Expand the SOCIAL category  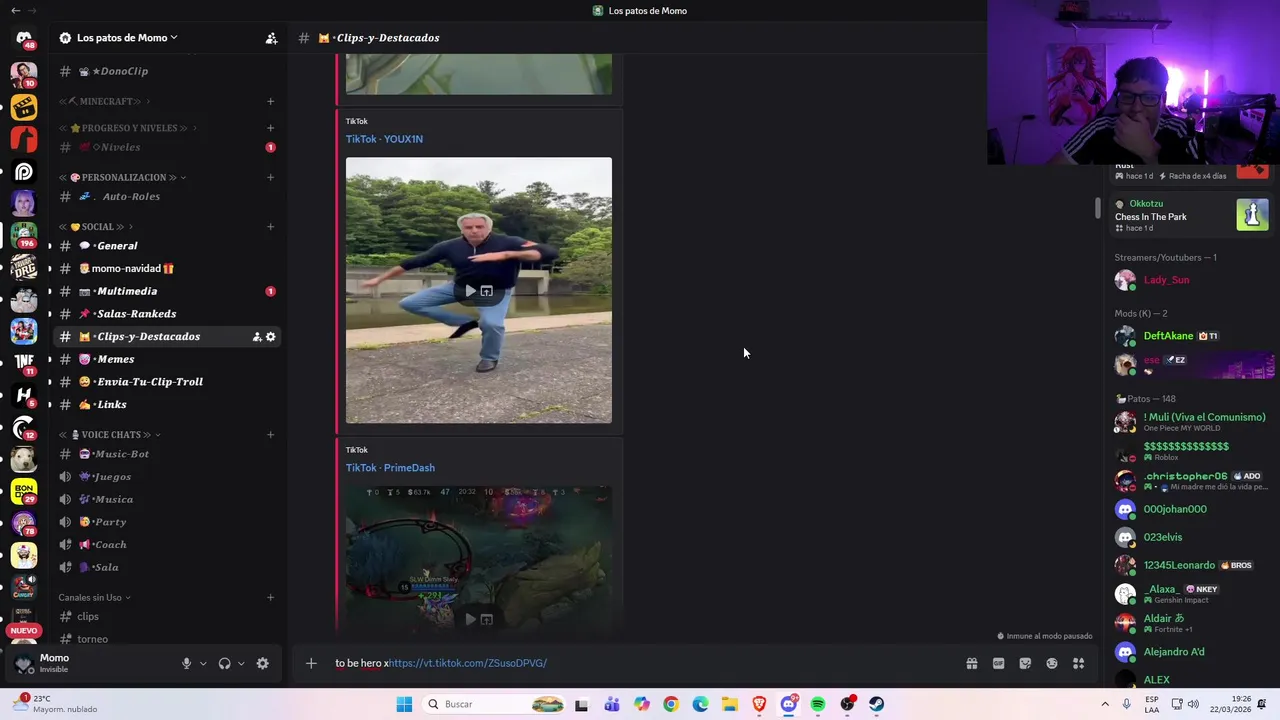pos(97,227)
